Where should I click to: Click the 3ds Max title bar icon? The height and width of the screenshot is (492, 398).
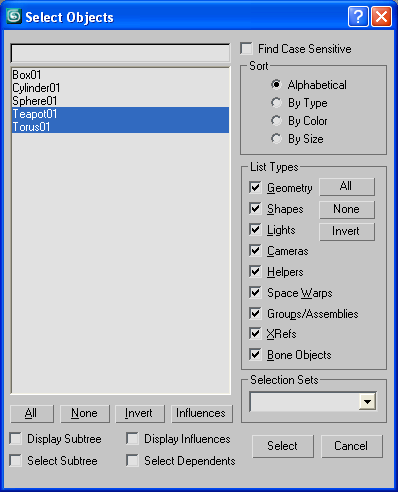coord(14,16)
